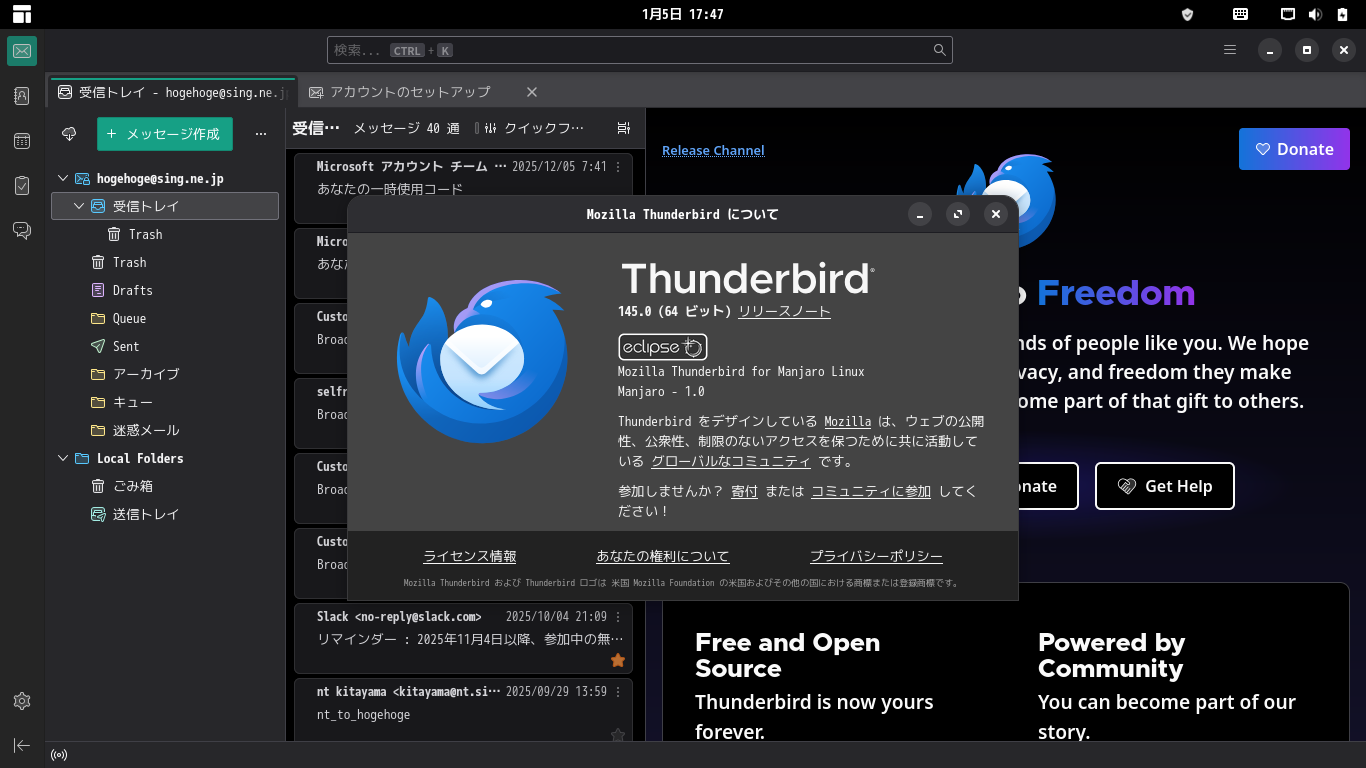Select the Queue folder

click(x=165, y=318)
